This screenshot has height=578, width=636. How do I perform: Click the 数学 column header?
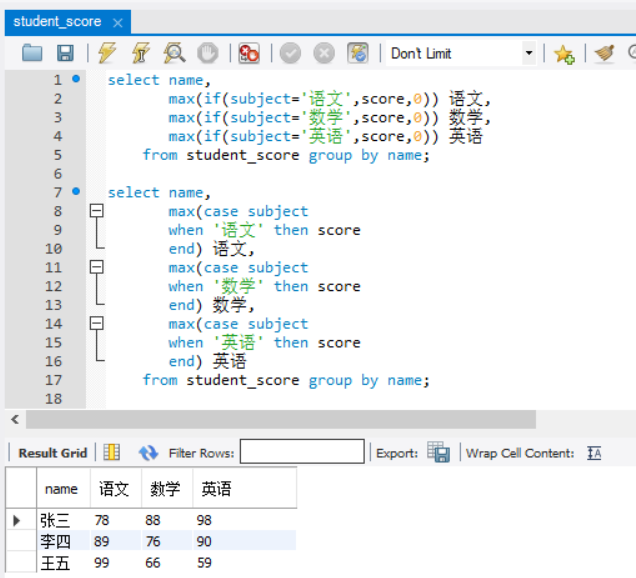click(167, 488)
